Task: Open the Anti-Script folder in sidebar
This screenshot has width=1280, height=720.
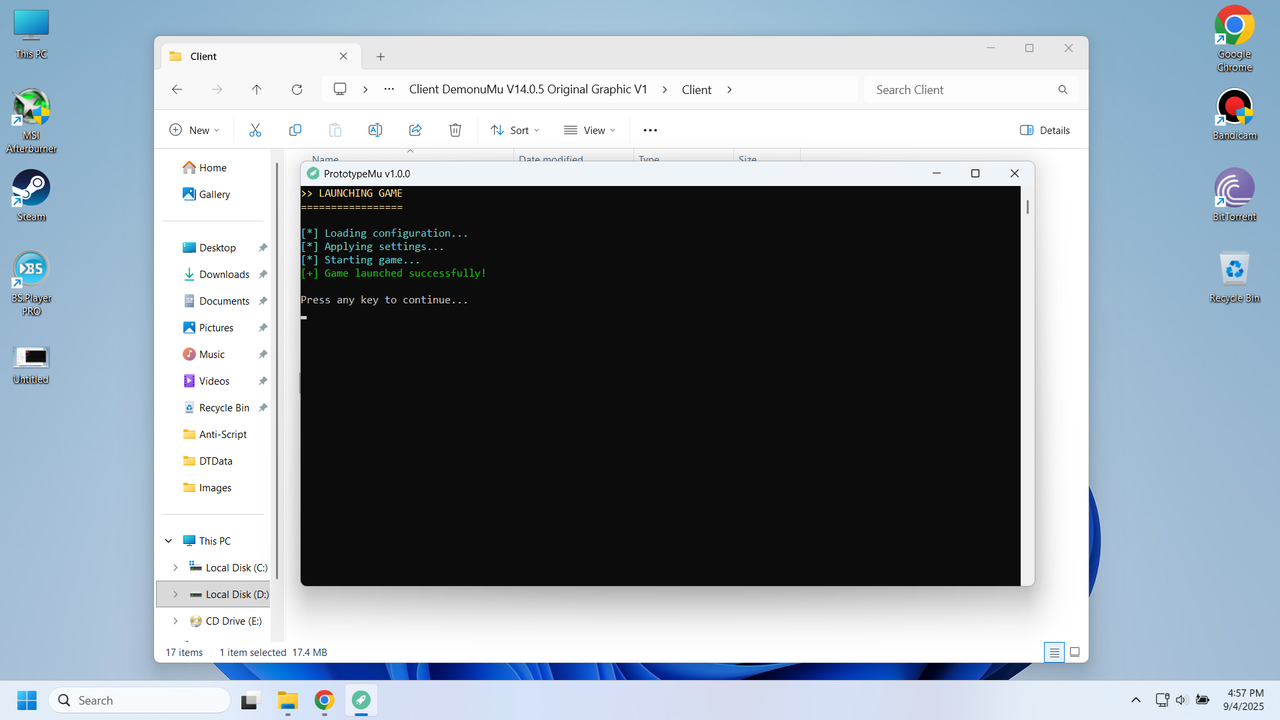Action: (214, 434)
